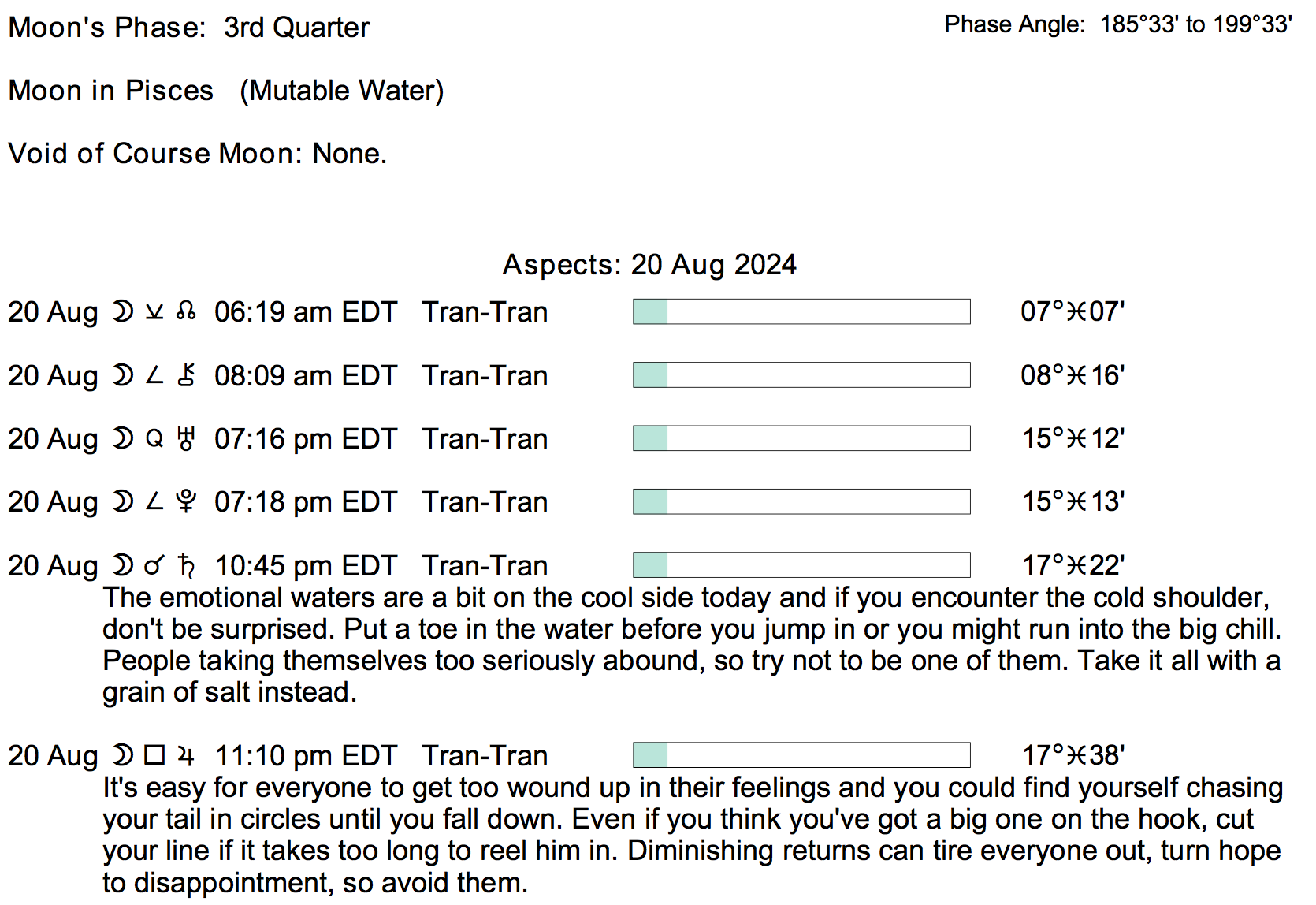Image resolution: width=1316 pixels, height=905 pixels.
Task: Click the Aspects: 20 Aug 2024 heading
Action: click(x=649, y=265)
